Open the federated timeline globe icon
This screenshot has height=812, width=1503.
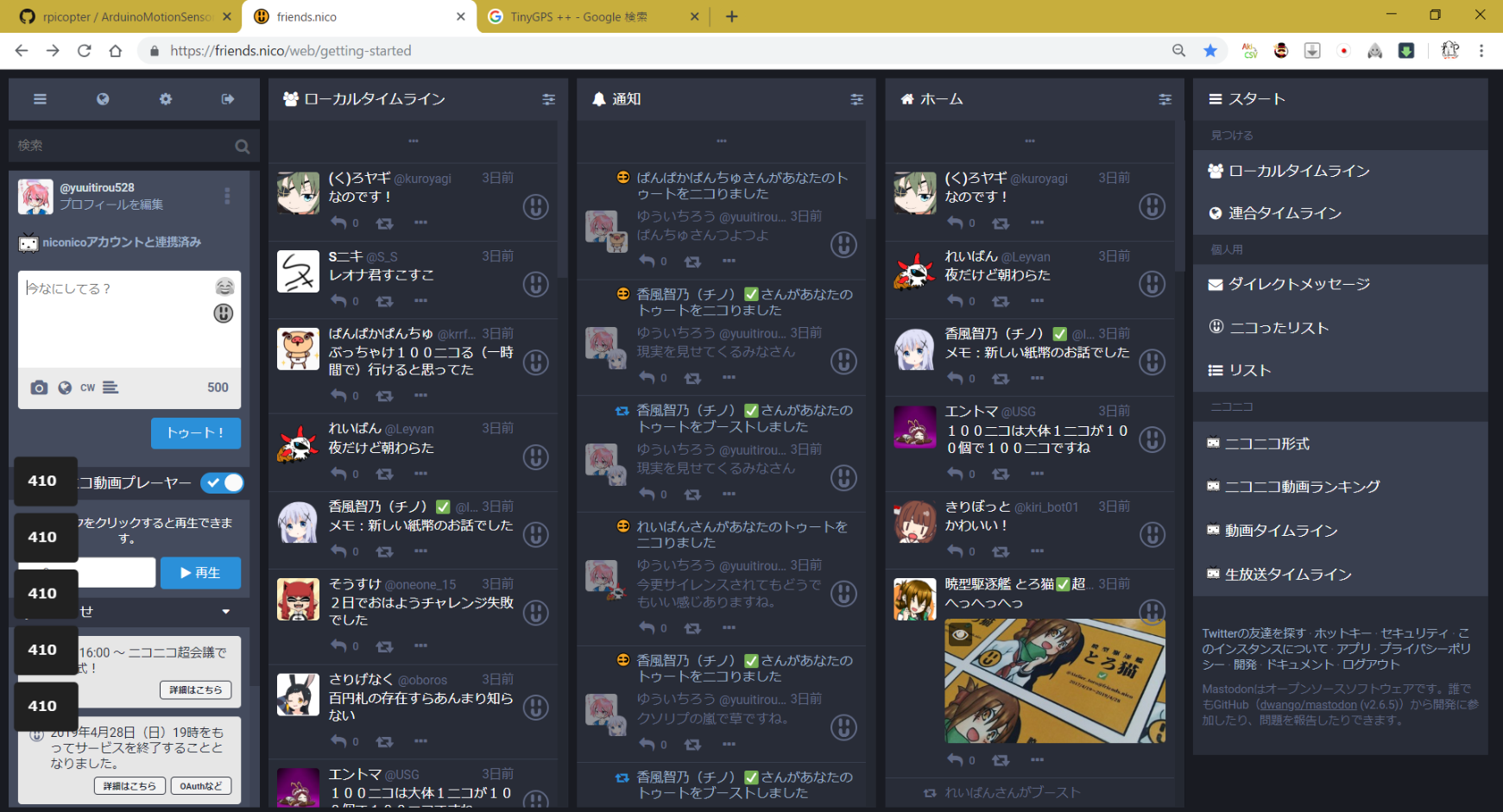coord(103,99)
